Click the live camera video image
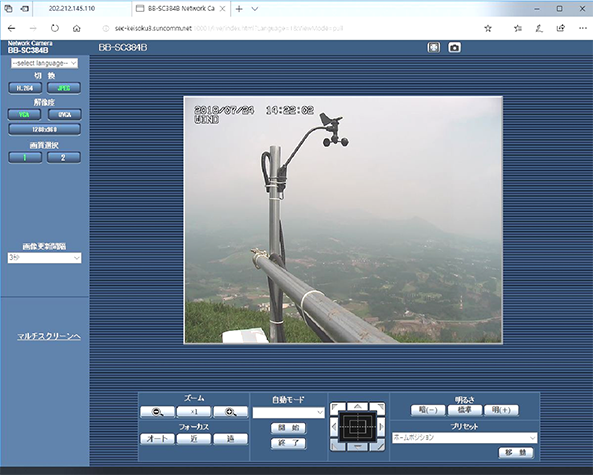 343,220
